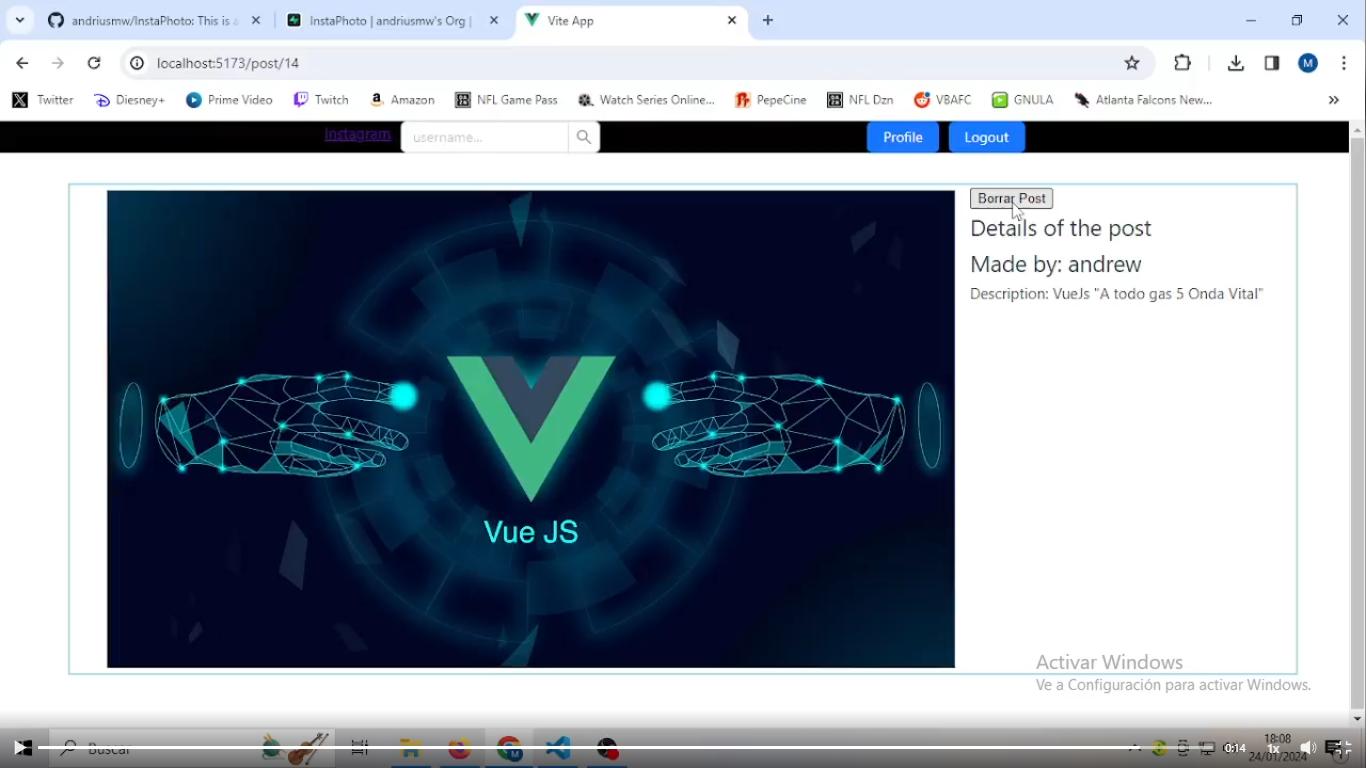Select the Vite App tab

coord(620,20)
